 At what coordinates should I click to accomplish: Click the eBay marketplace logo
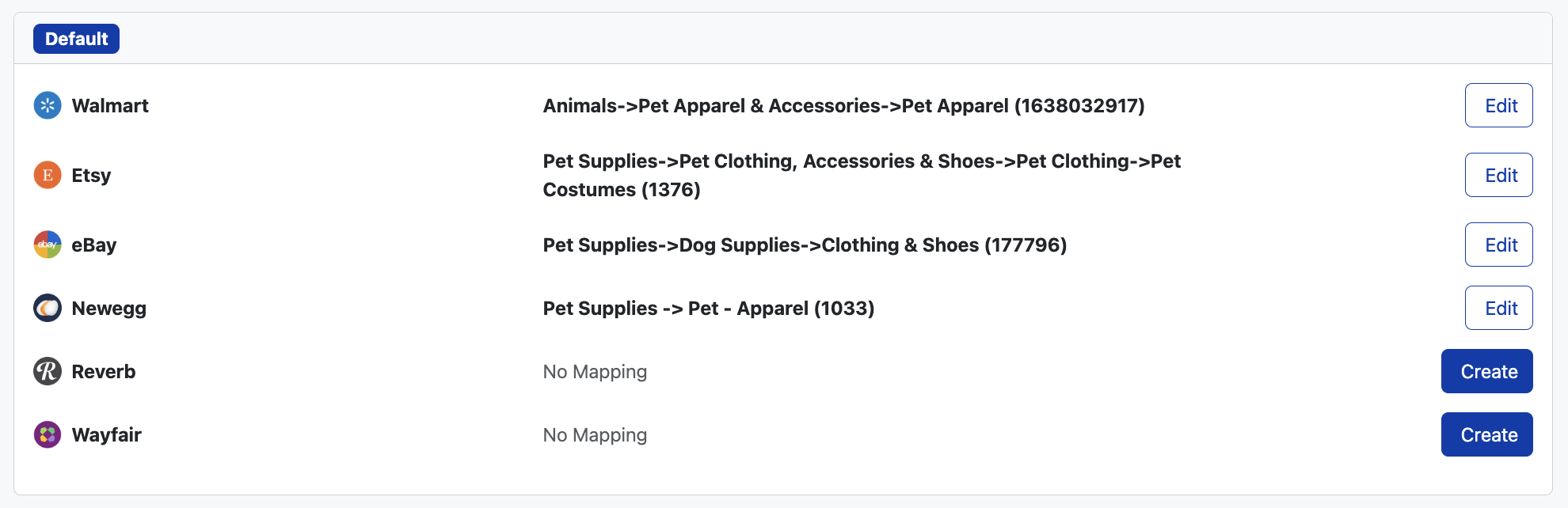pos(48,245)
